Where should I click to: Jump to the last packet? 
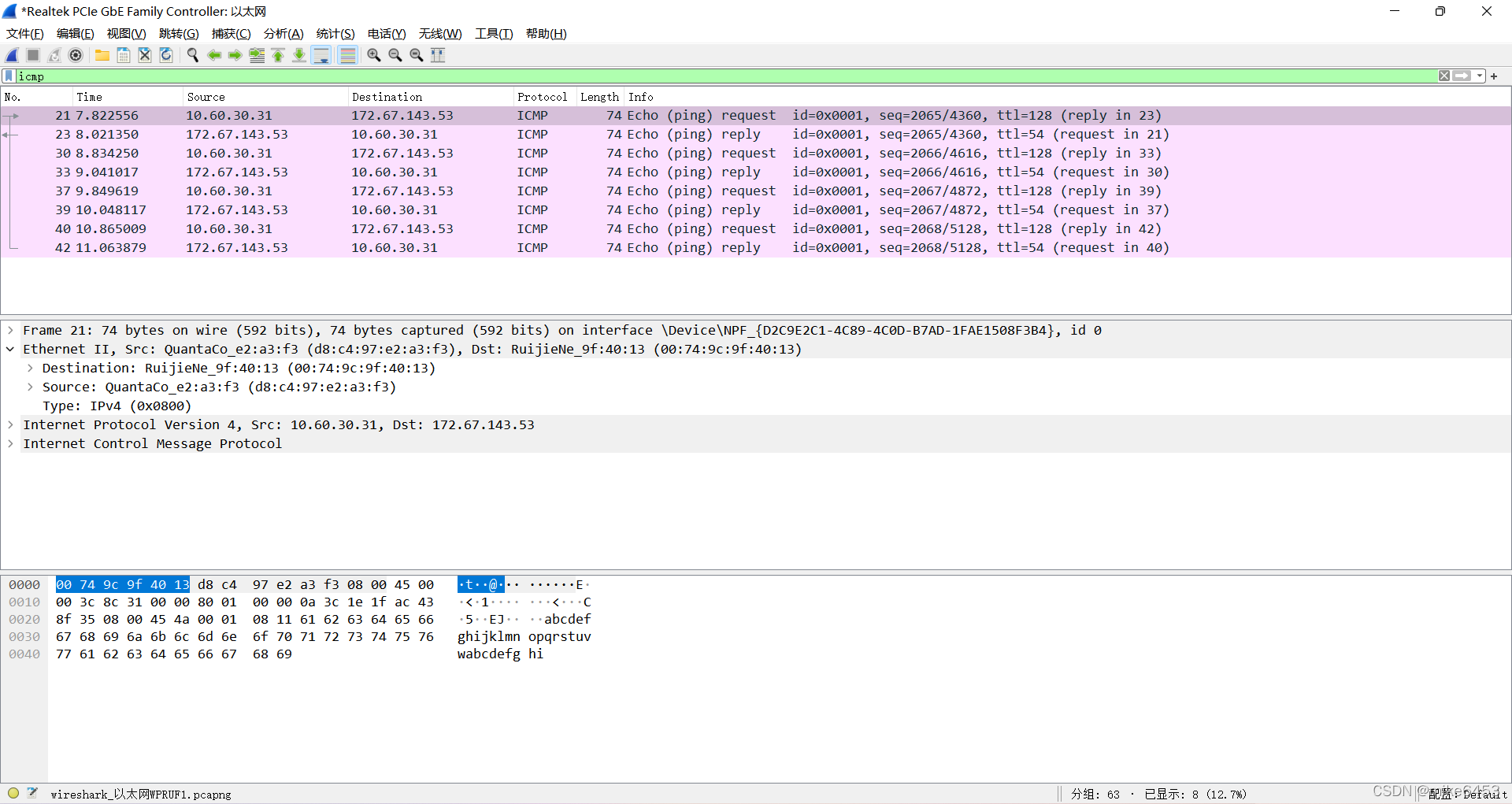click(x=299, y=55)
